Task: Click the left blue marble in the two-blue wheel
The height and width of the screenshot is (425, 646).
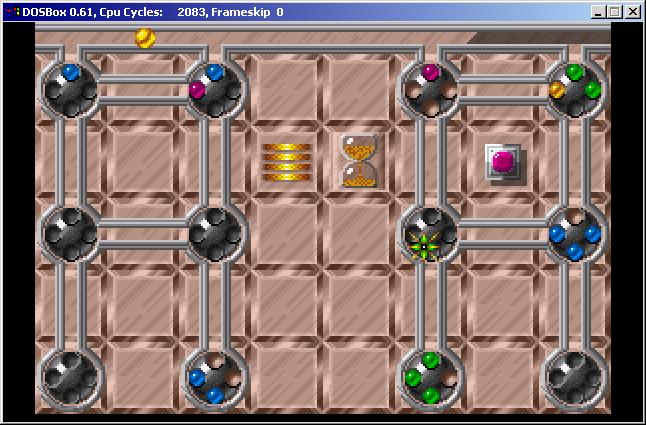Action: 197,378
